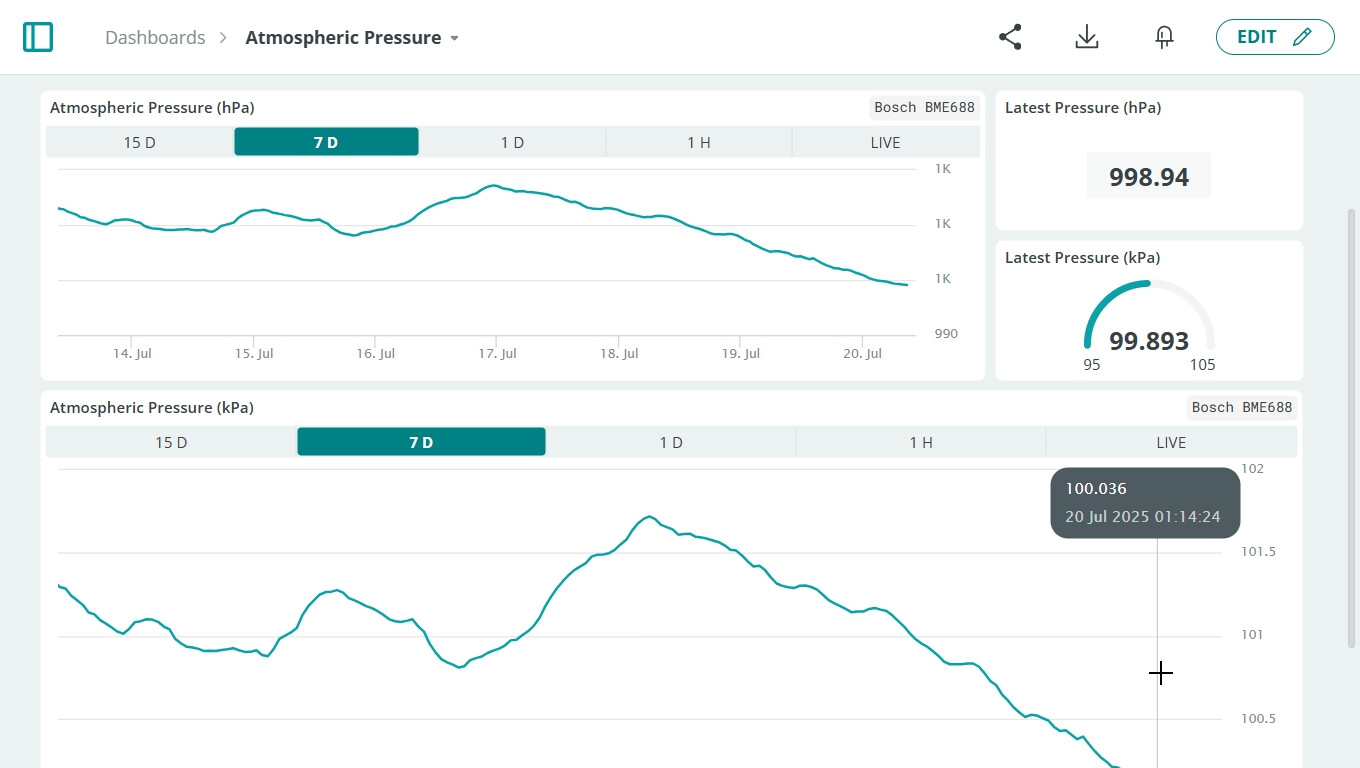Expand the dashboard selector arrow
The image size is (1360, 768).
tap(455, 38)
